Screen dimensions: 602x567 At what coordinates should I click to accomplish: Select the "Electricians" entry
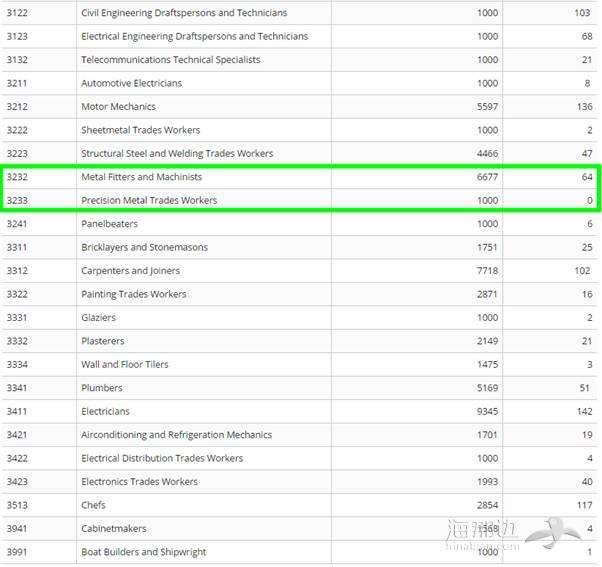coord(106,411)
